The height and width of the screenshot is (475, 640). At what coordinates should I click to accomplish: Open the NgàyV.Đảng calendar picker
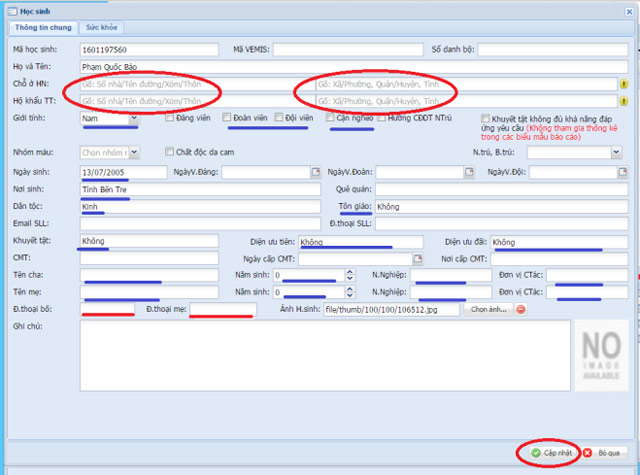pyautogui.click(x=317, y=172)
